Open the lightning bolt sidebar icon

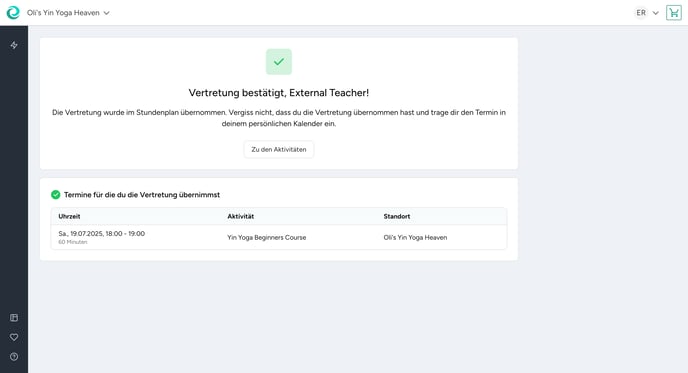pyautogui.click(x=14, y=45)
